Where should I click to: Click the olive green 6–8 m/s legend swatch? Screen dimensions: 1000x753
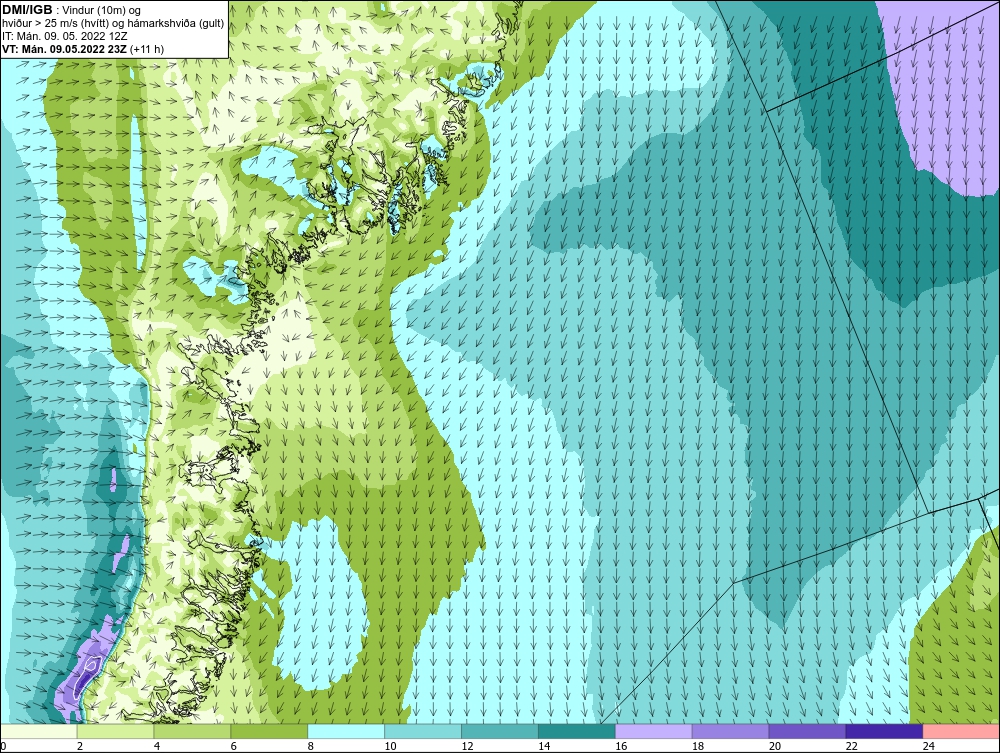click(268, 731)
